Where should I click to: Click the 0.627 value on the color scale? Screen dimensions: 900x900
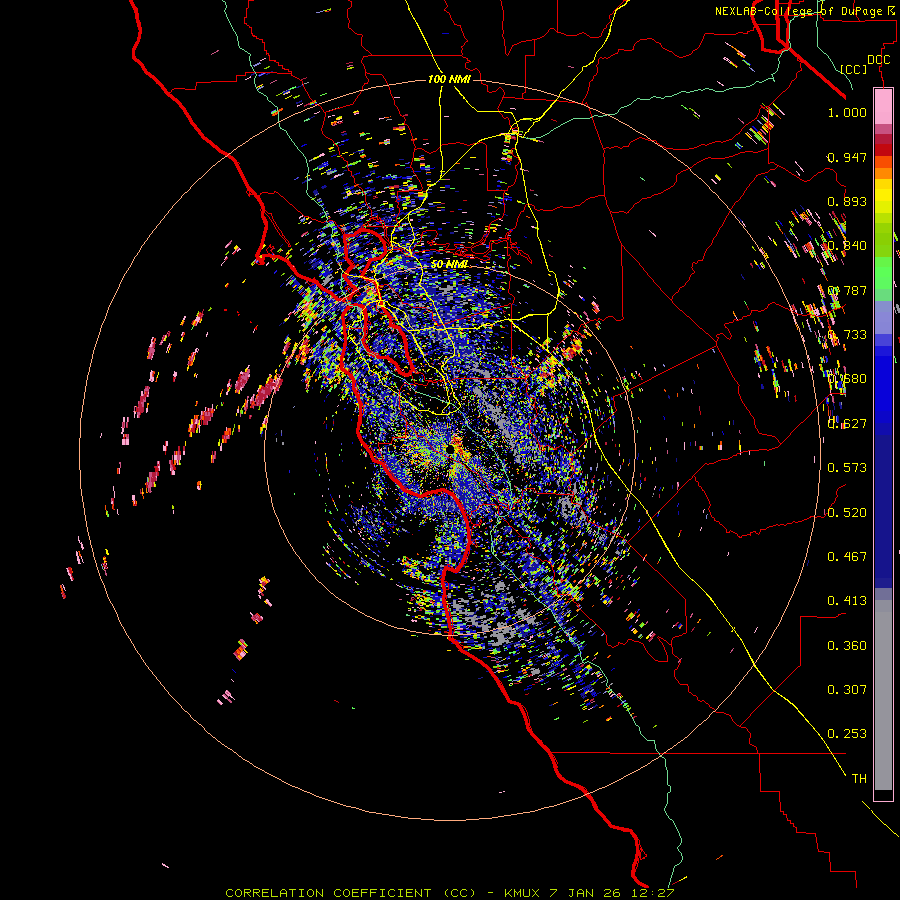click(x=847, y=424)
